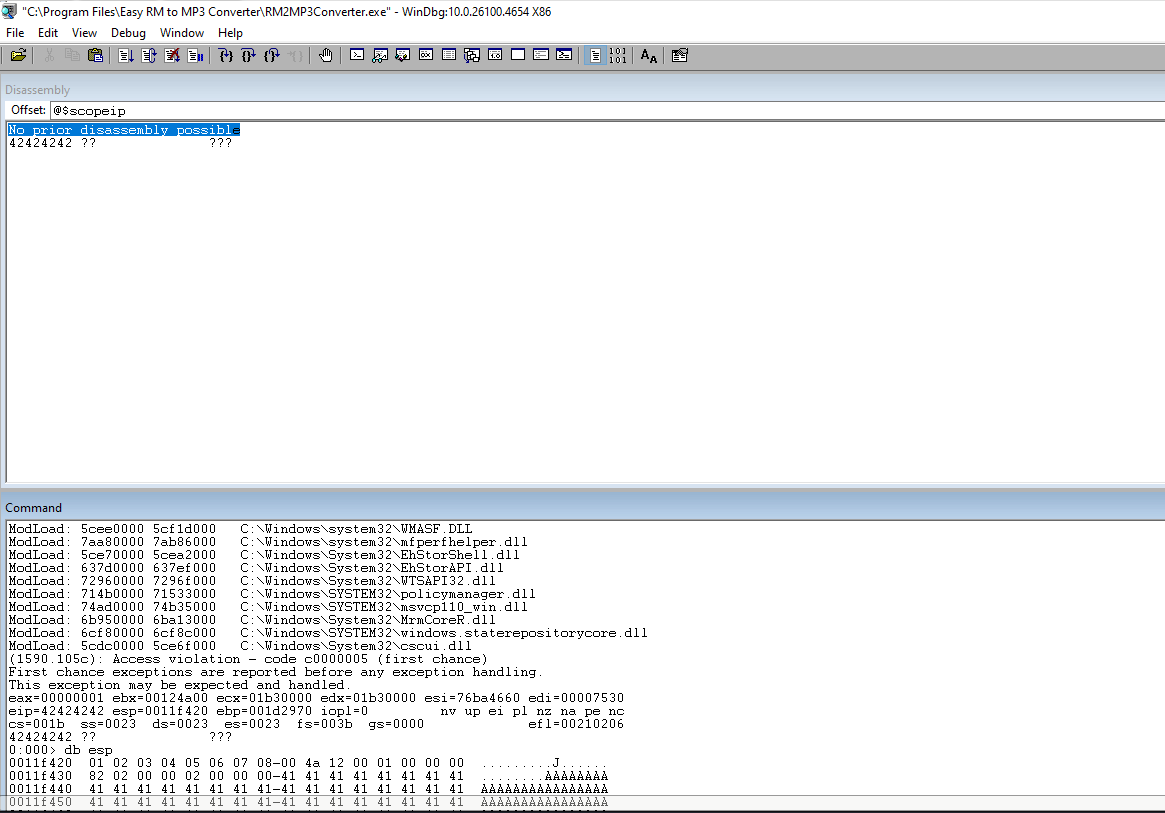The height and width of the screenshot is (813, 1165).
Task: Switch to Source mode off (101) toggle
Action: (618, 56)
